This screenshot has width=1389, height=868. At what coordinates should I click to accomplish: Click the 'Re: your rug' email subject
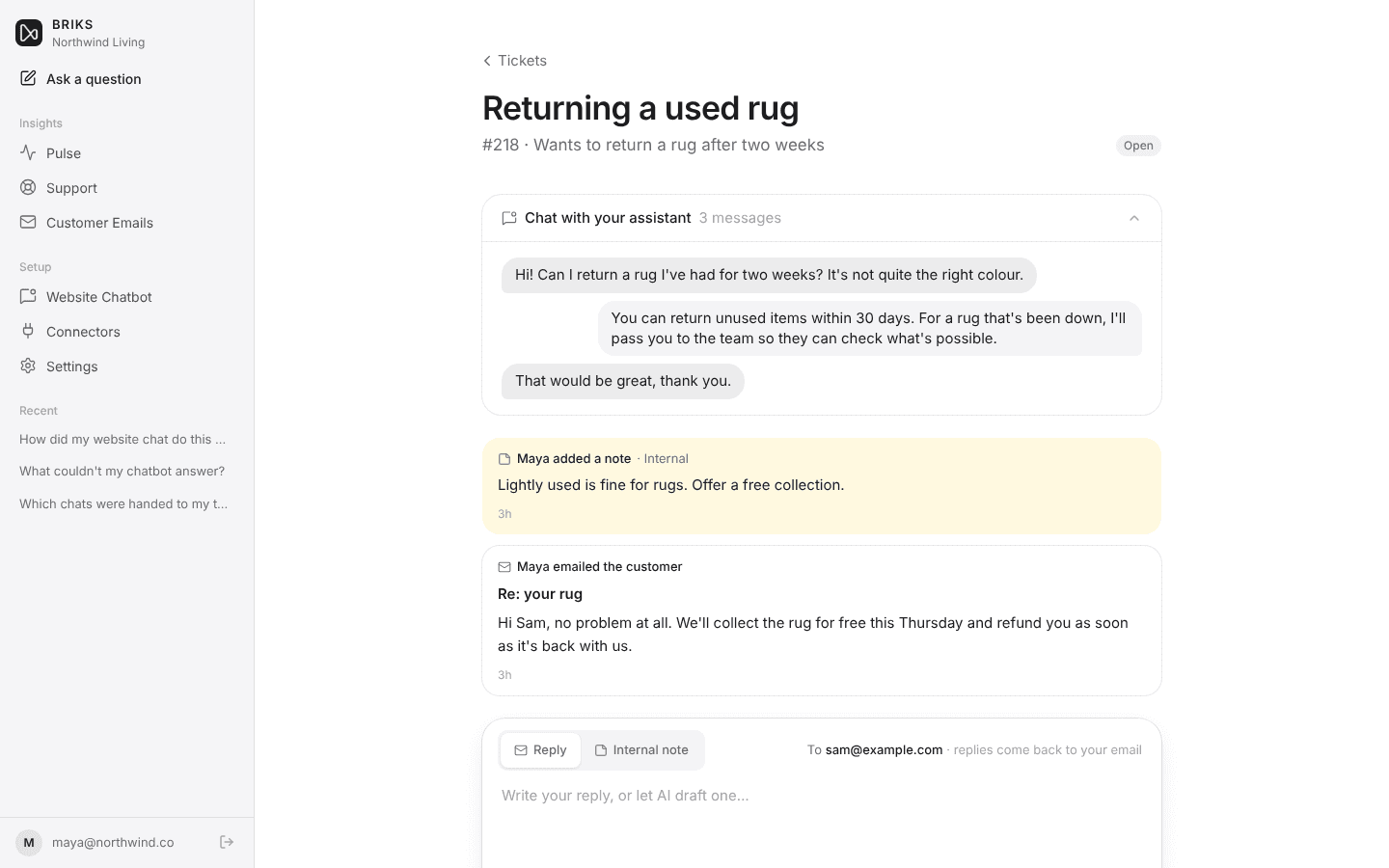(540, 594)
